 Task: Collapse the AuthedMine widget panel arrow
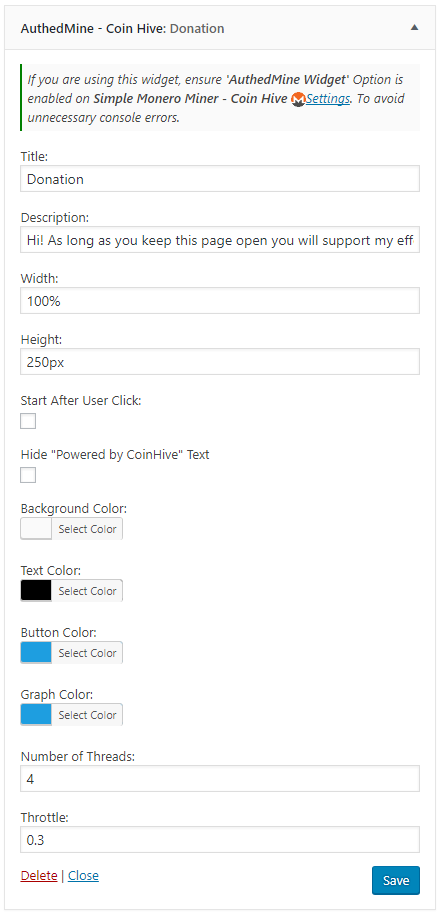[415, 27]
